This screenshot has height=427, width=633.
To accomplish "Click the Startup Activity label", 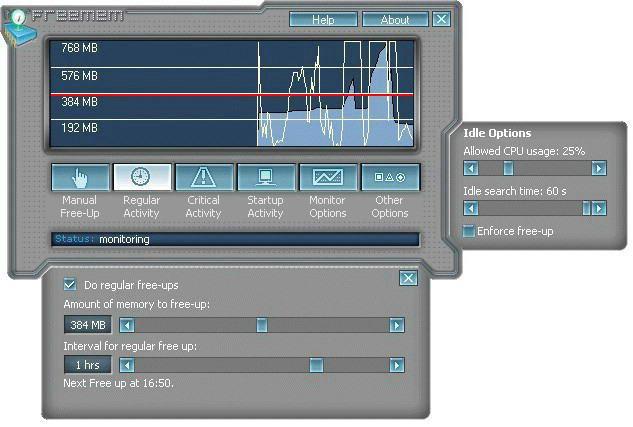I will [x=266, y=207].
